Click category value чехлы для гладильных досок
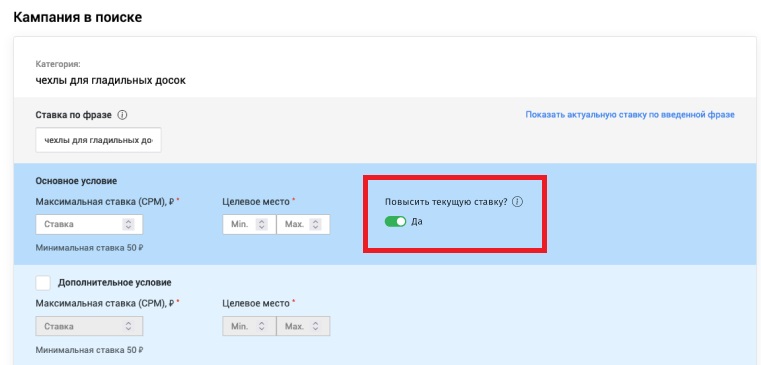Screen dimensions: 761x365 111,80
